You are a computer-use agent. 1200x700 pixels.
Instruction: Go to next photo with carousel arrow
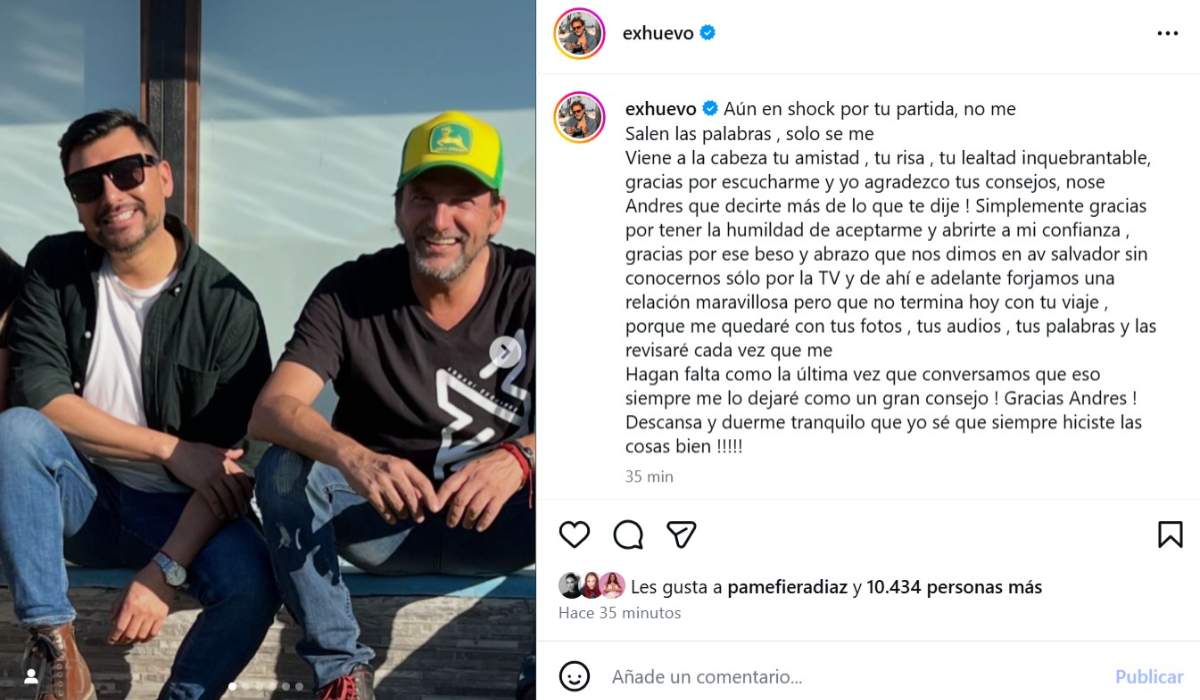(505, 351)
